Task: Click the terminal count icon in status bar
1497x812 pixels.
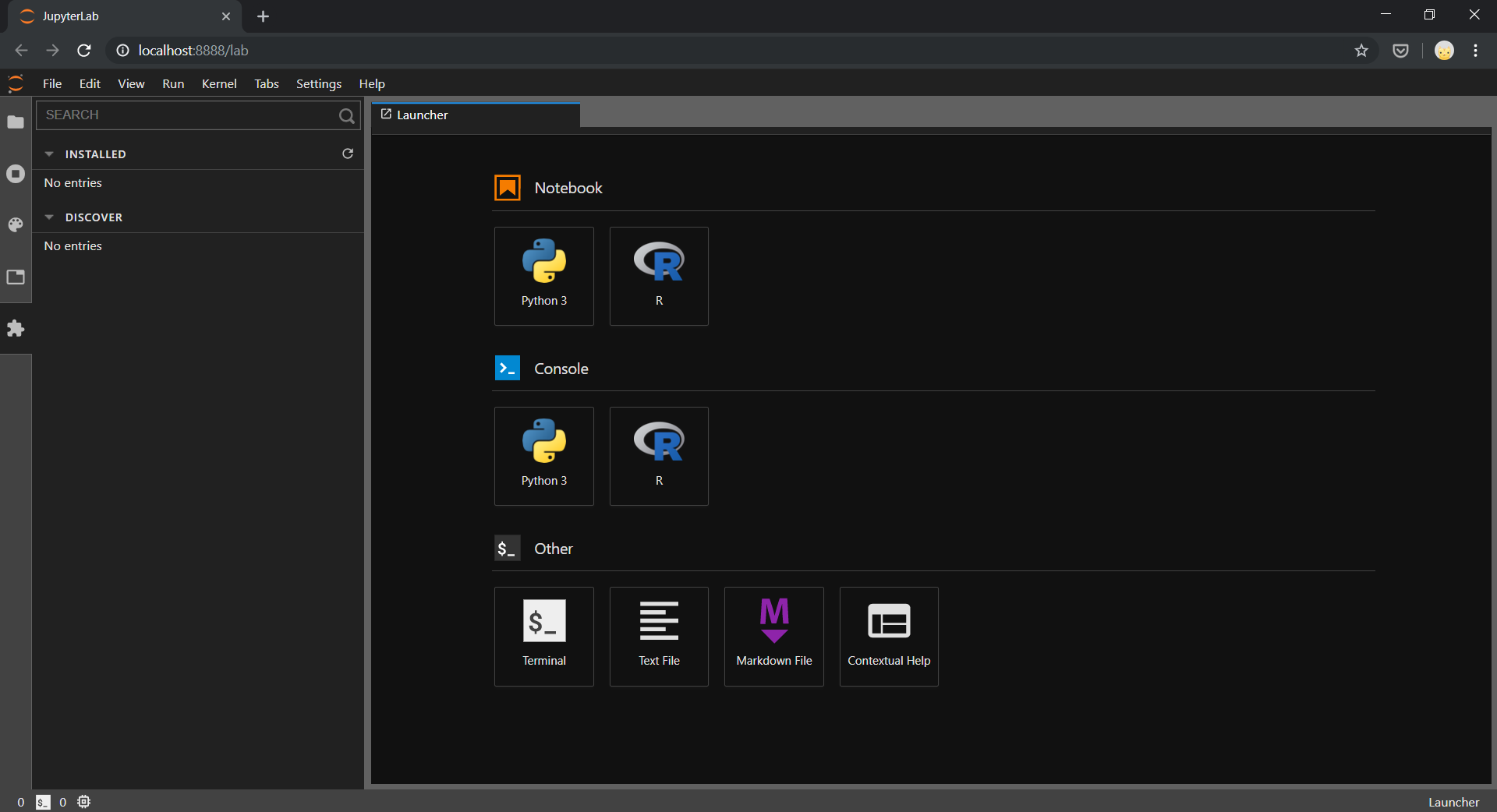Action: tap(44, 802)
